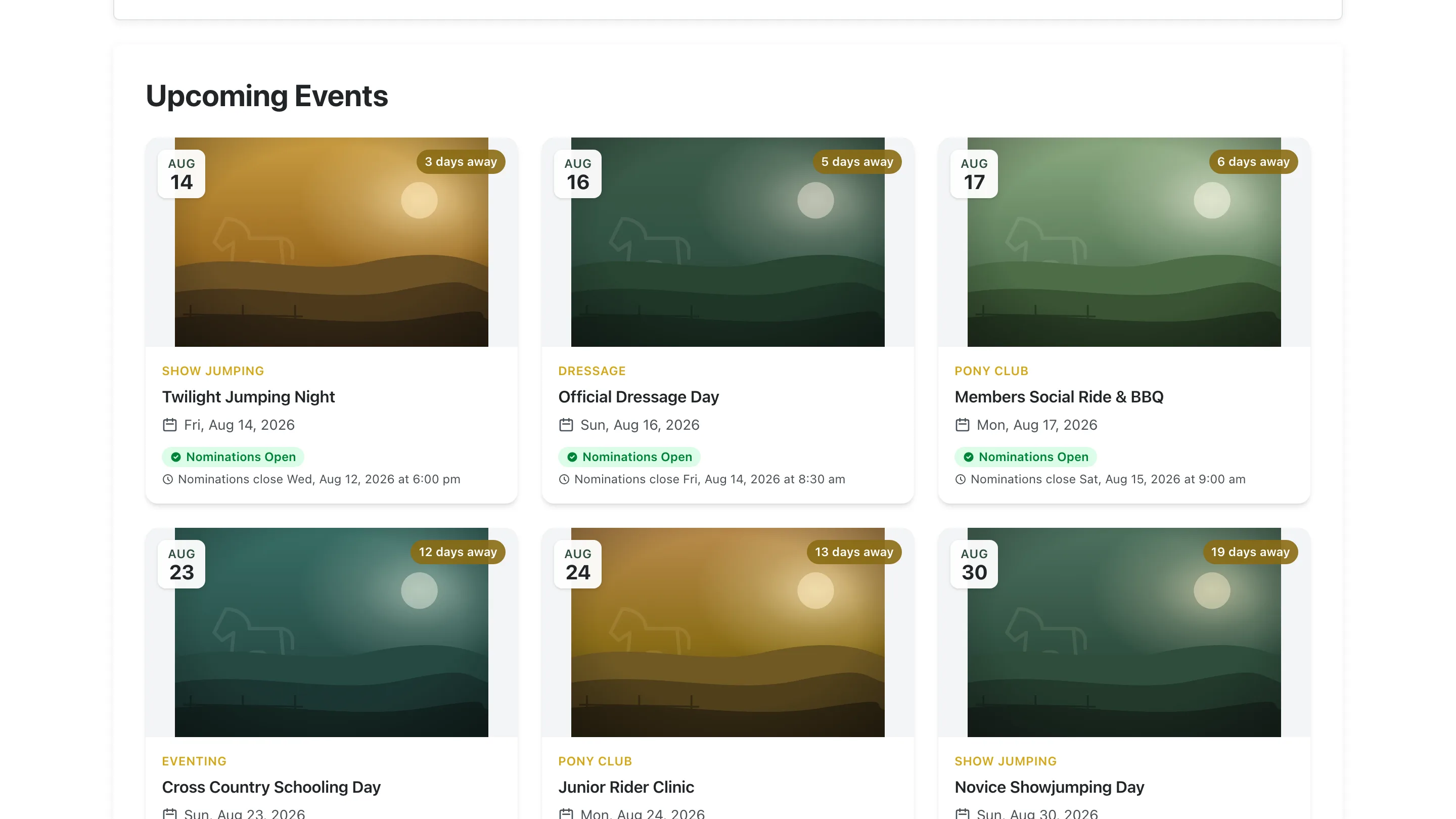Click SHOW JUMPING label above Novice Showjumping Day
This screenshot has height=819, width=1456.
tap(1006, 761)
